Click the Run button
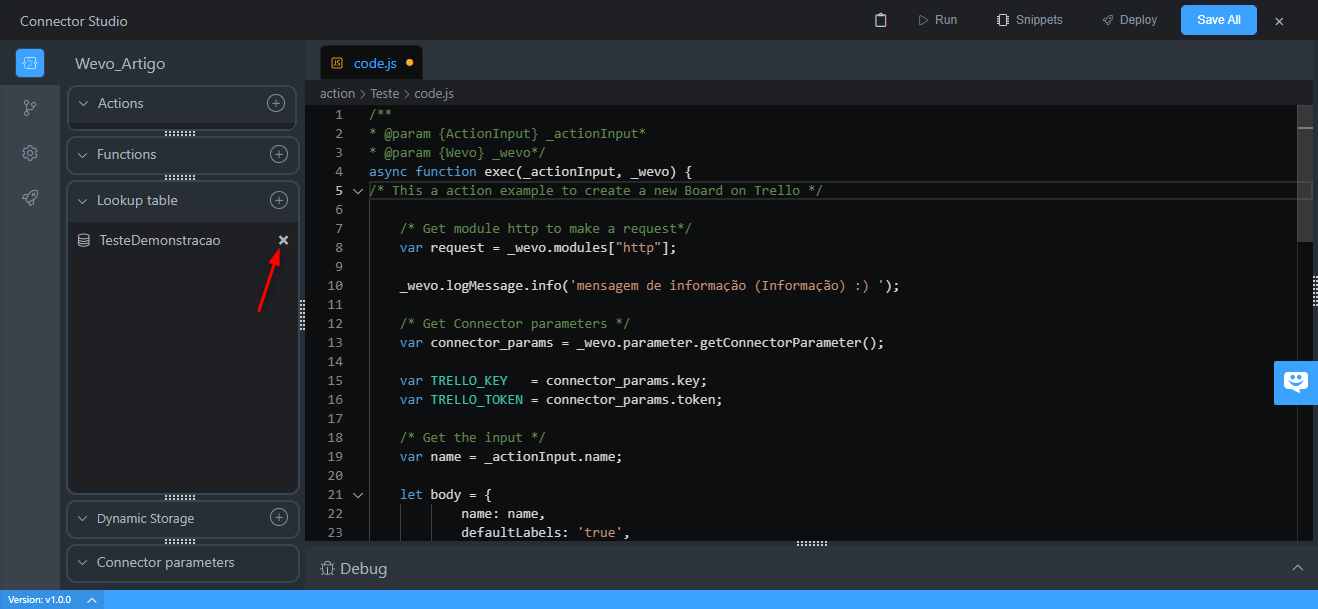The height and width of the screenshot is (609, 1318). click(x=937, y=20)
